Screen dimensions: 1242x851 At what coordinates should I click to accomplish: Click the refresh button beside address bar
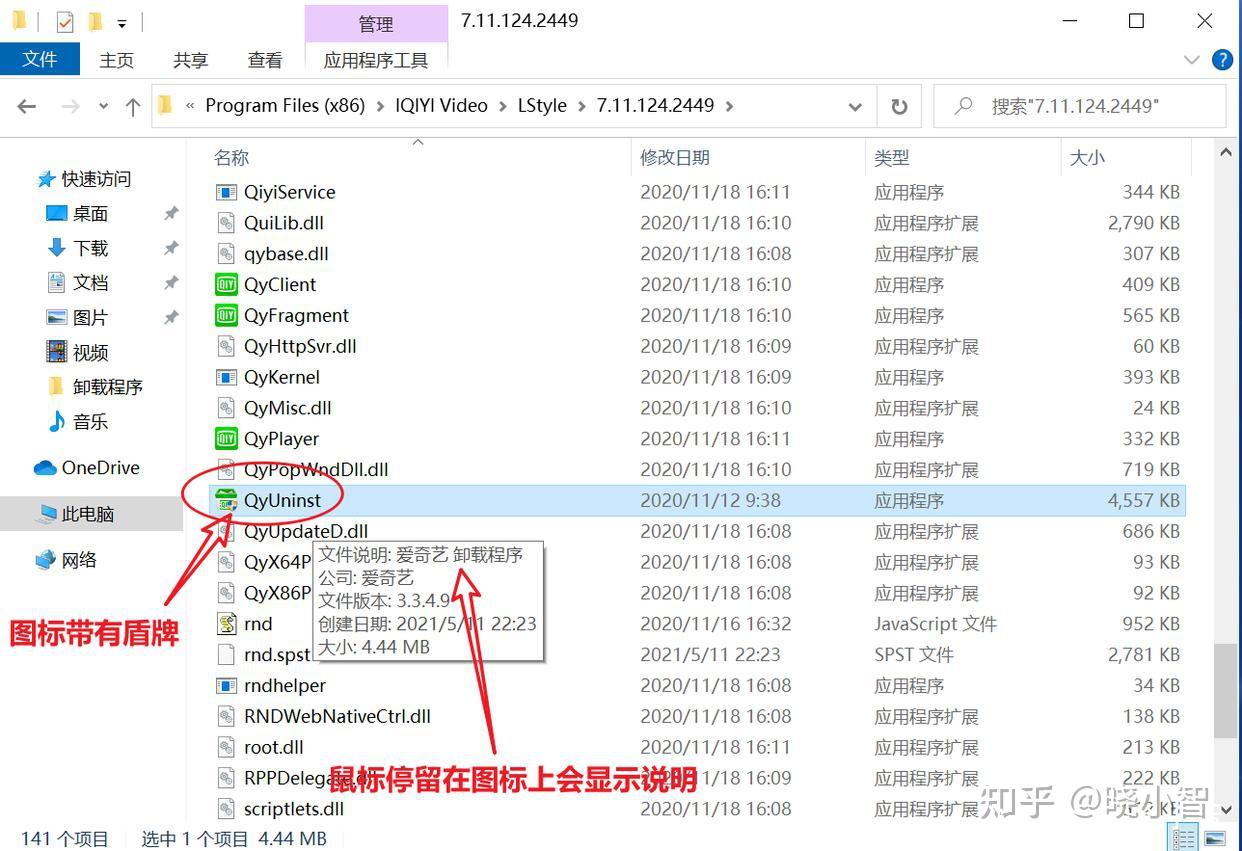(899, 106)
